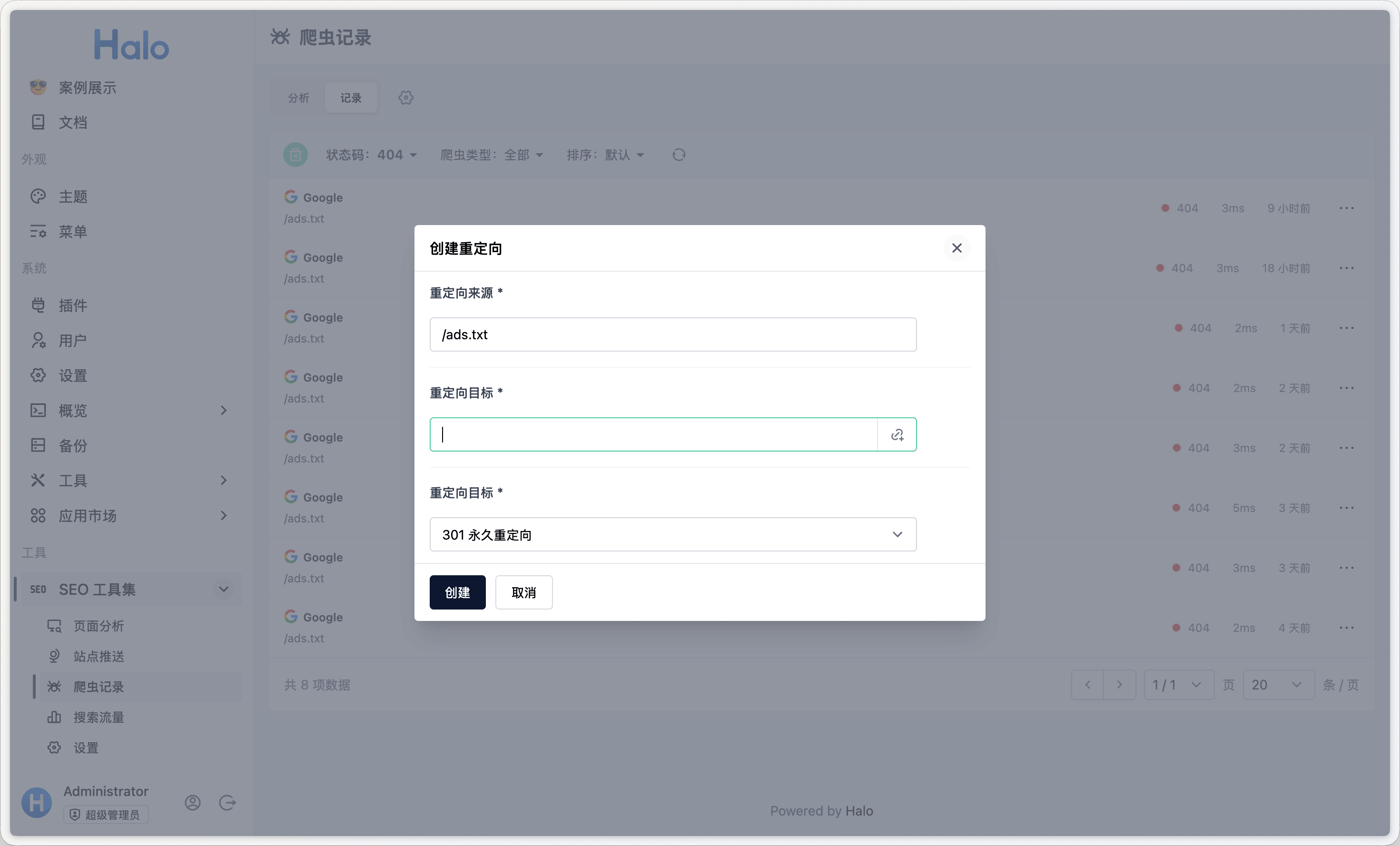Viewport: 1400px width, 846px height.
Task: Expand 概览 submenu chevron
Action: [224, 410]
